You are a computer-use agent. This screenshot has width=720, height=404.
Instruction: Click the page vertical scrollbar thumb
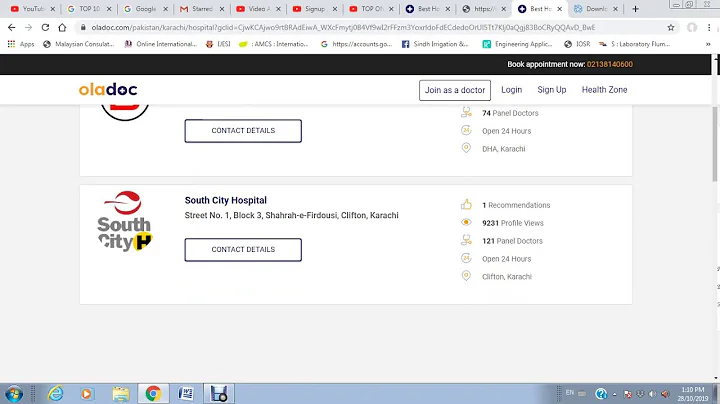pyautogui.click(x=714, y=144)
